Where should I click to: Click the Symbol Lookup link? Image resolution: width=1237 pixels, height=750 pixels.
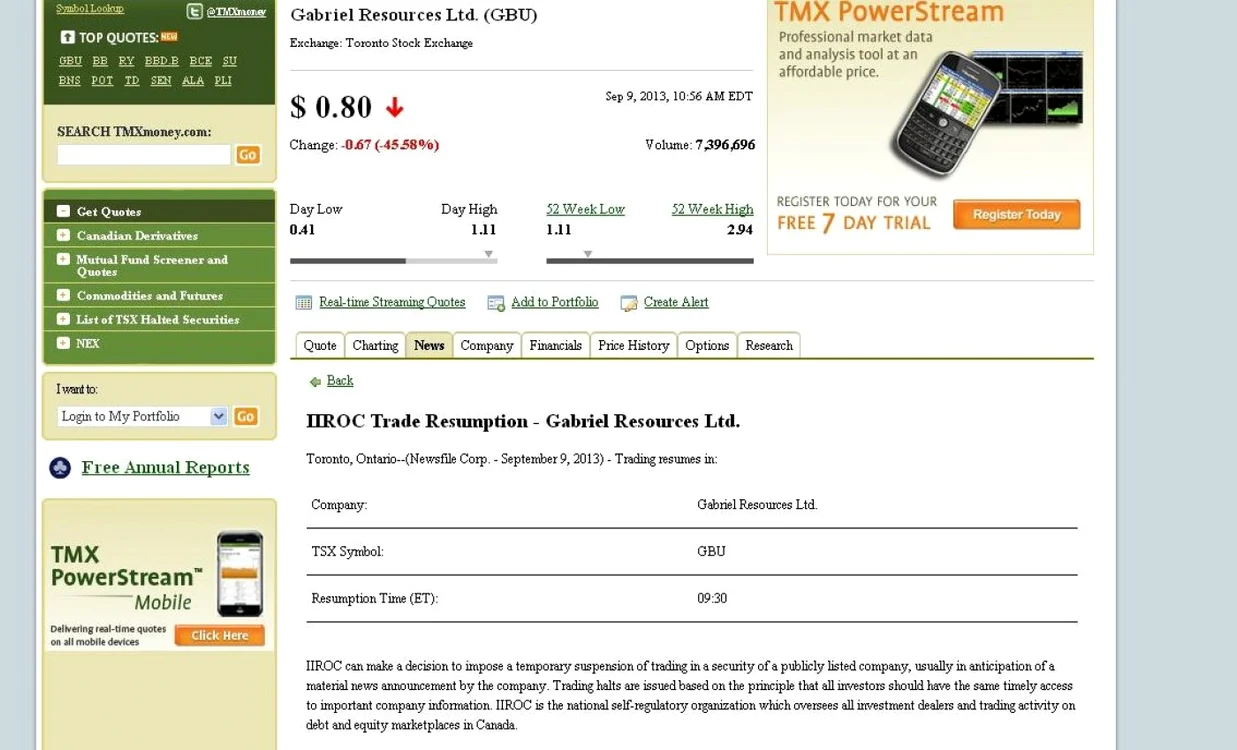(x=90, y=8)
